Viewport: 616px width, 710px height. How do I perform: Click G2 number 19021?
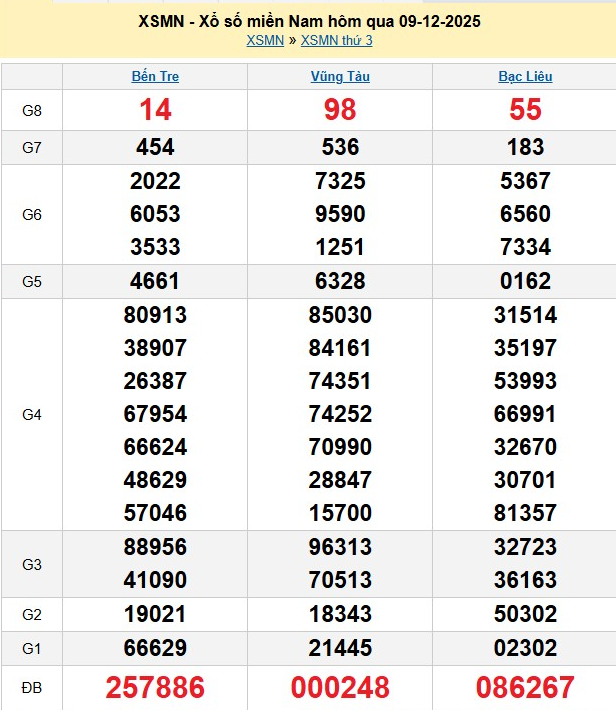click(x=155, y=614)
